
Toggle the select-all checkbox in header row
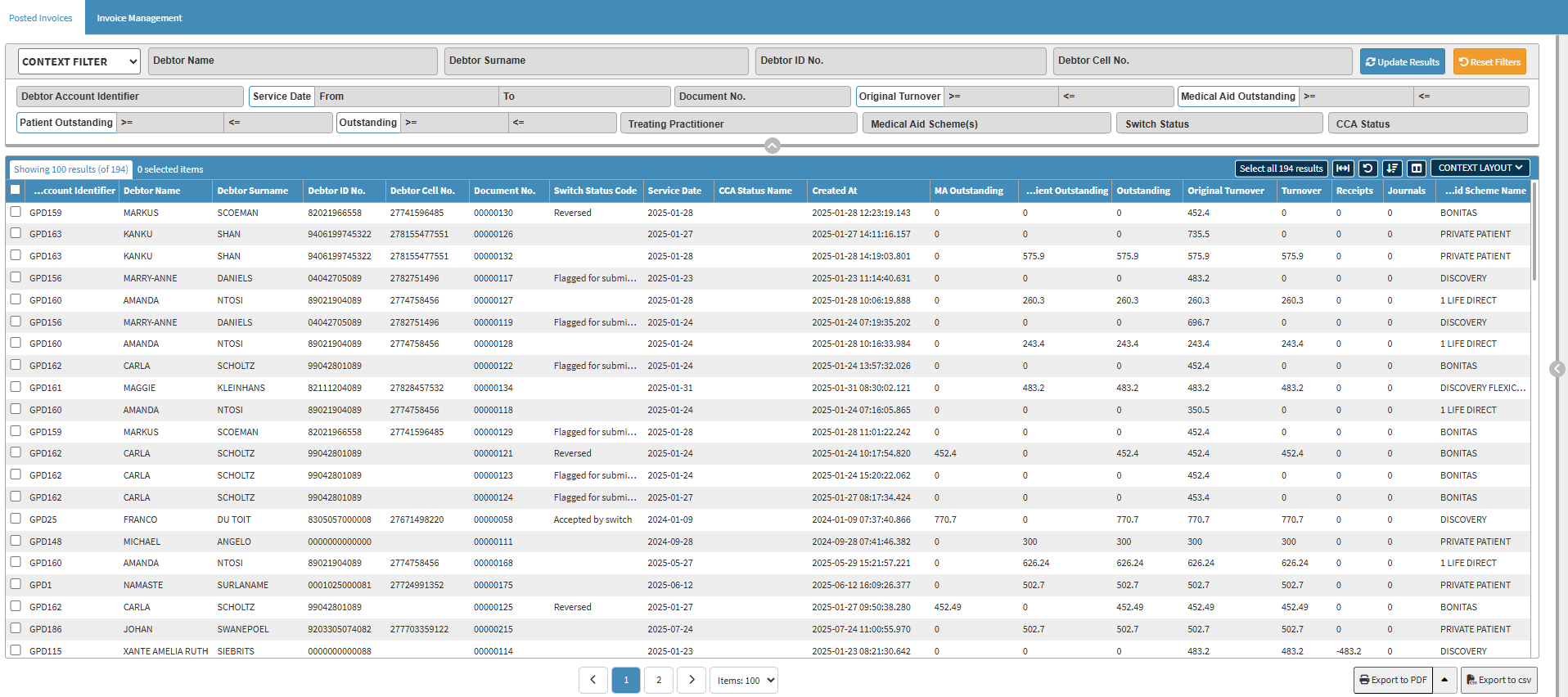pos(16,190)
